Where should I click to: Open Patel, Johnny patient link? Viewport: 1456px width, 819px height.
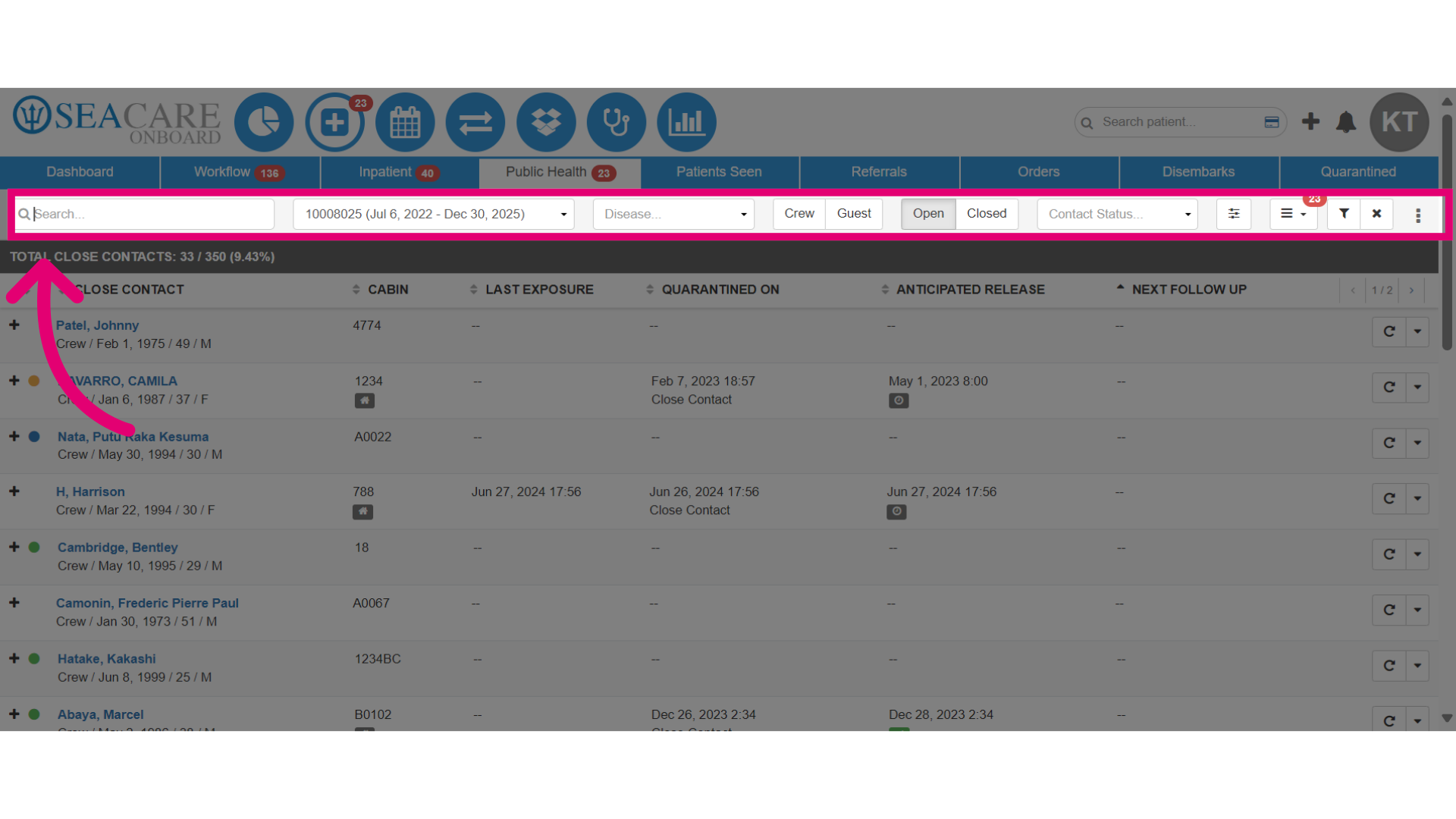97,325
